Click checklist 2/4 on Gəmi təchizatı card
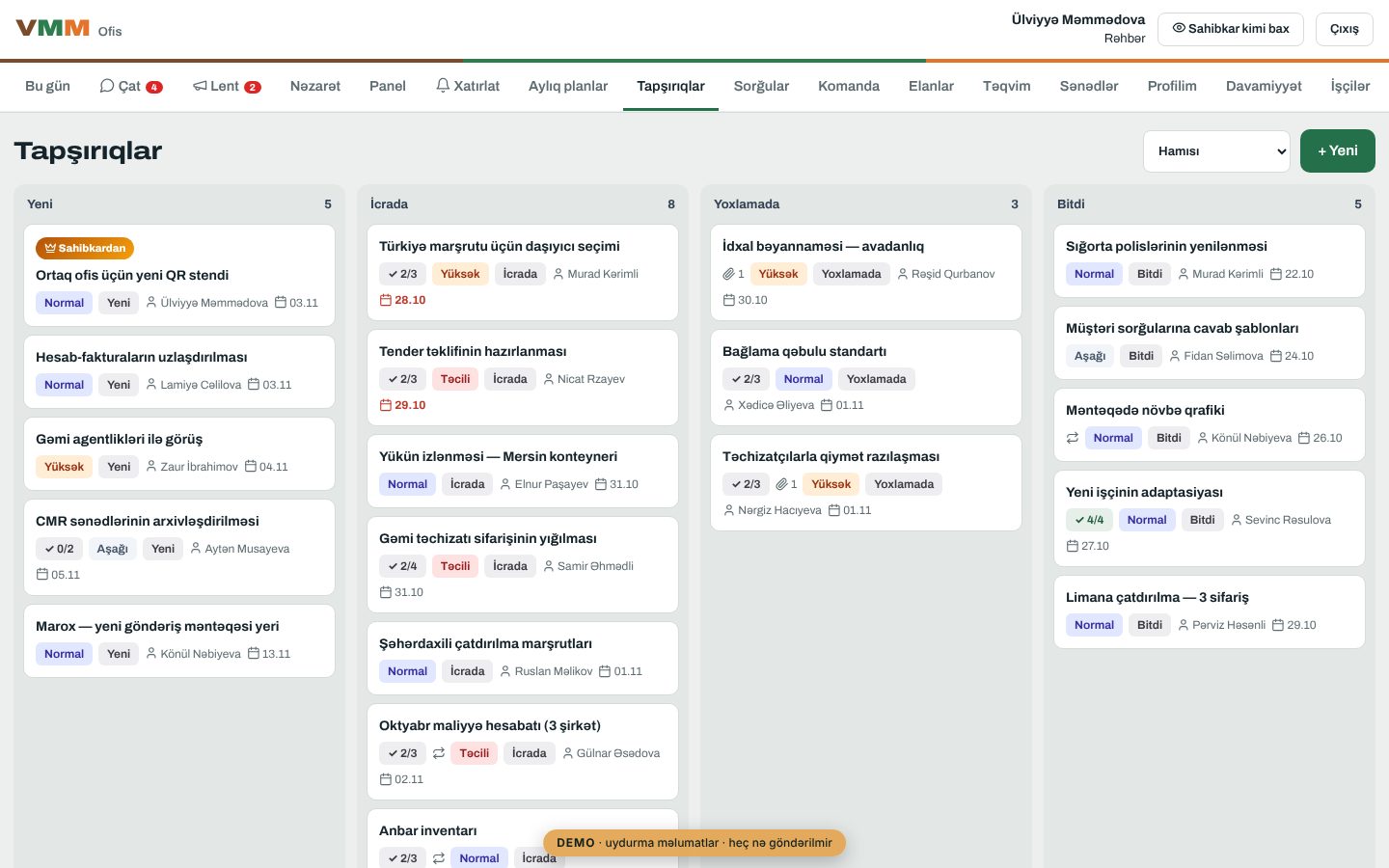This screenshot has width=1389, height=868. [402, 566]
